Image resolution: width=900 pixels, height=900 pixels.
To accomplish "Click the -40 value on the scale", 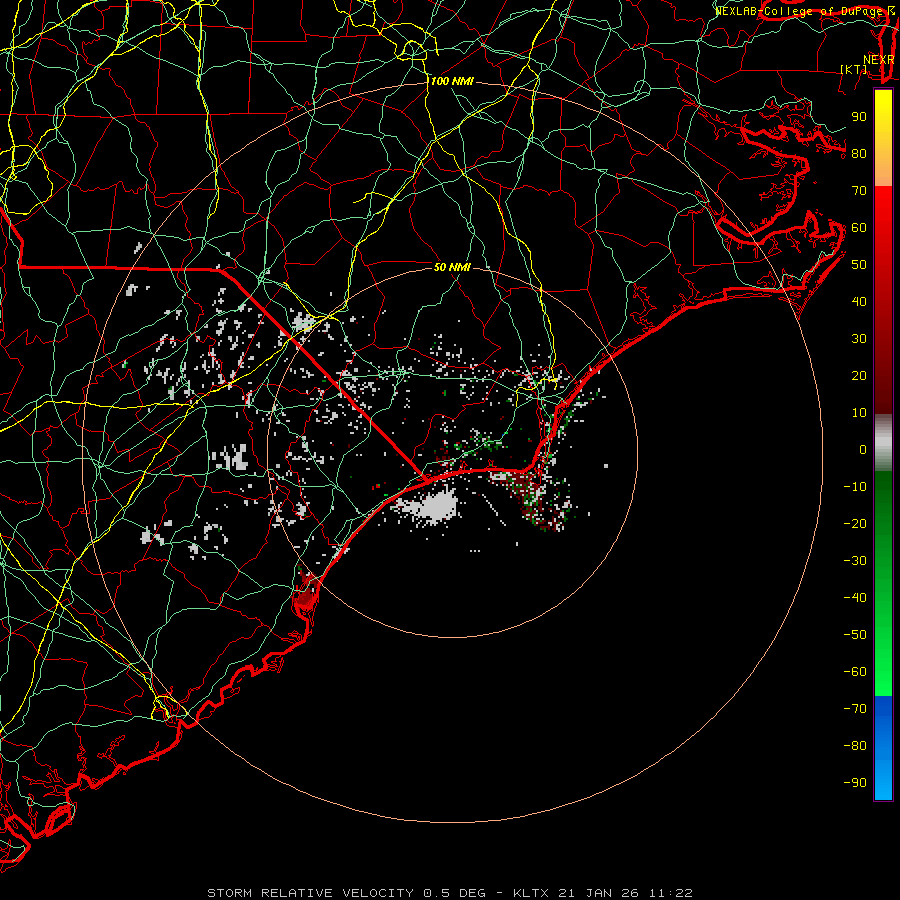I will click(855, 598).
